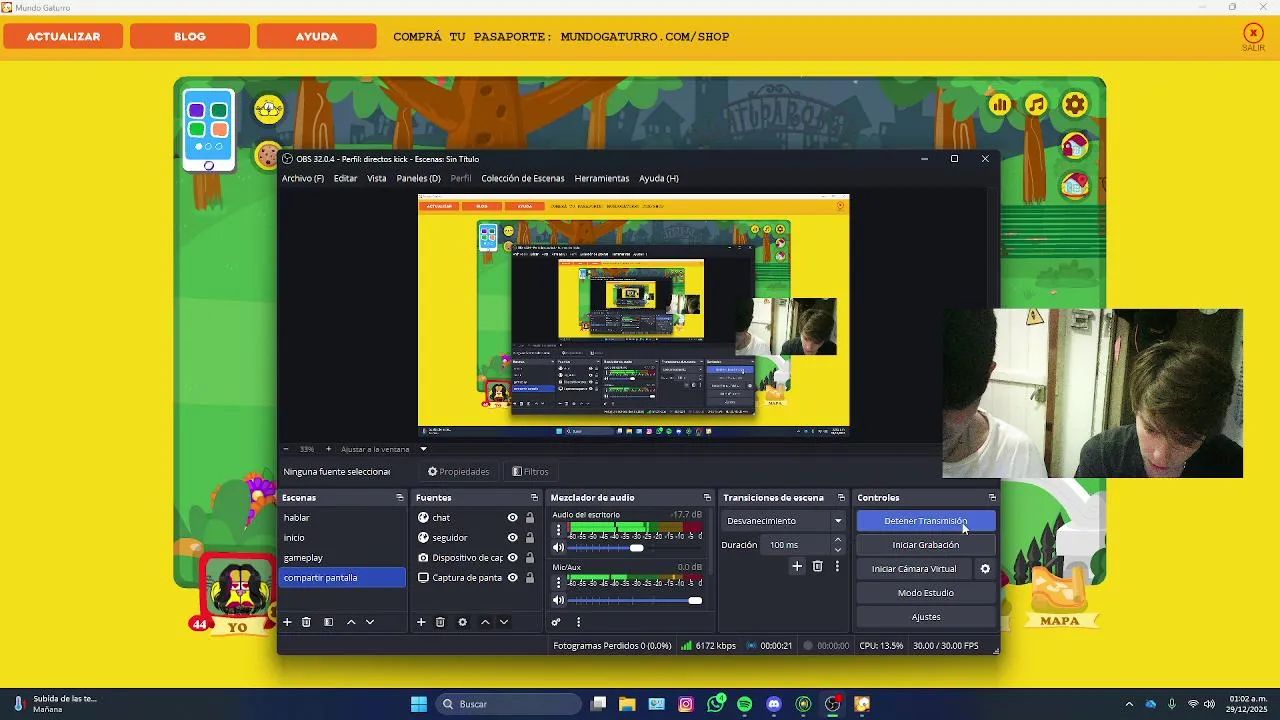1280x720 pixels.
Task: Mute Audio del escritorio speaker icon
Action: [x=559, y=548]
